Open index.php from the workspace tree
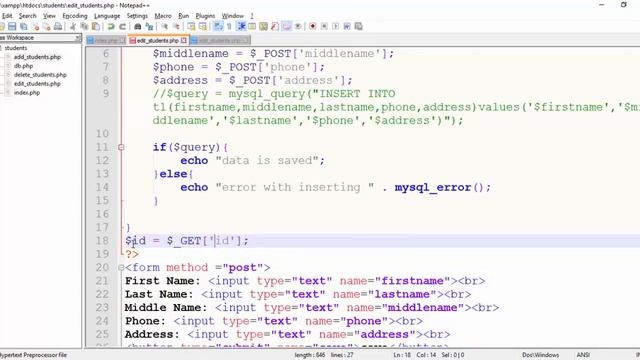This screenshot has height=360, width=640. point(27,93)
